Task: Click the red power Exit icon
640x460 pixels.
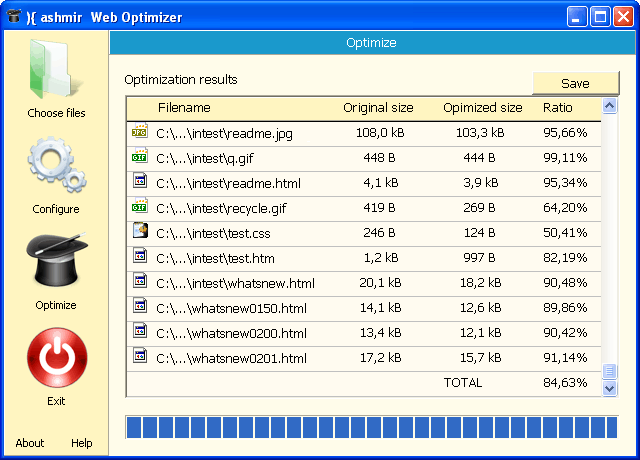Action: (x=57, y=358)
